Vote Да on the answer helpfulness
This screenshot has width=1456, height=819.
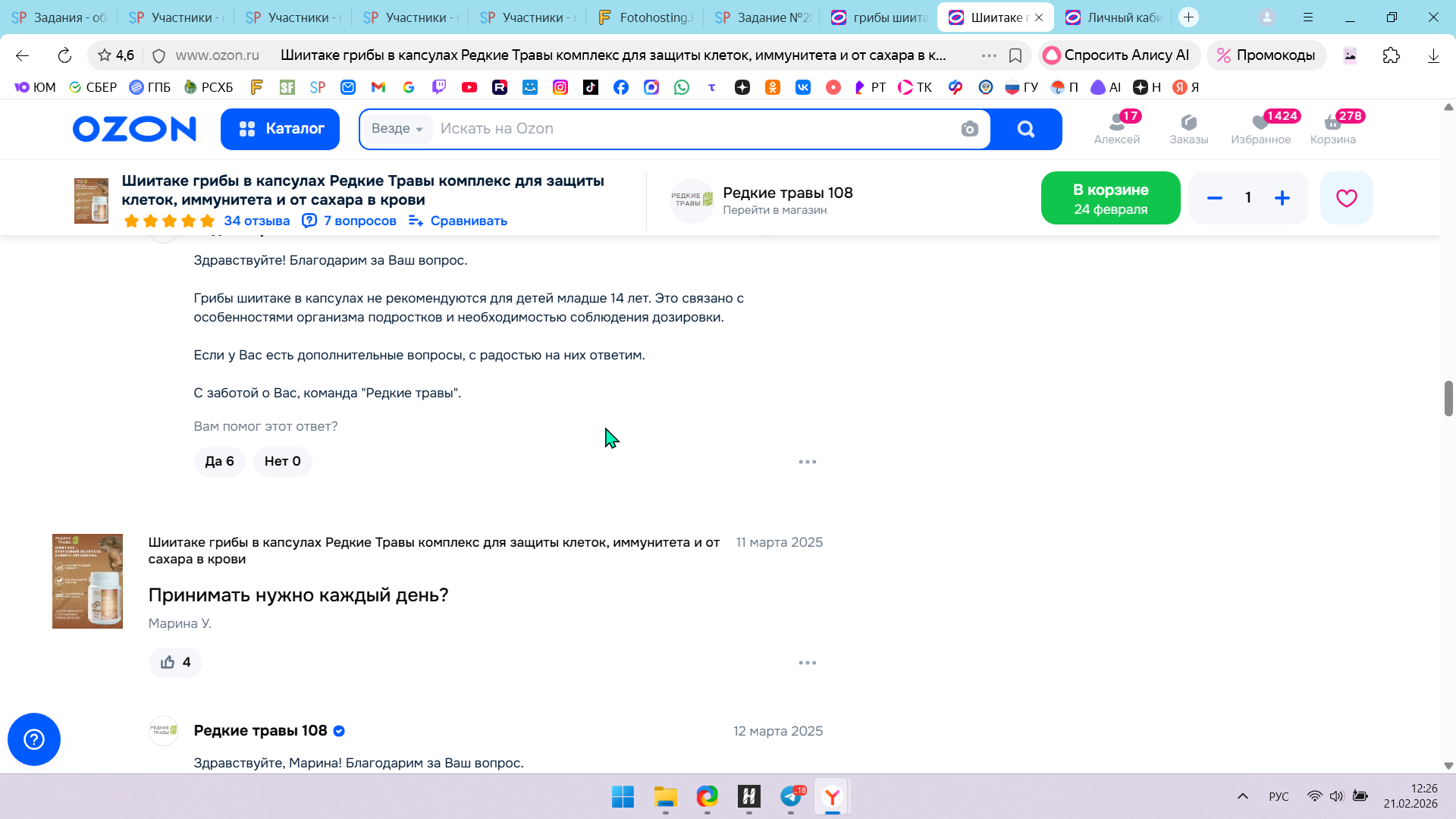coord(219,461)
